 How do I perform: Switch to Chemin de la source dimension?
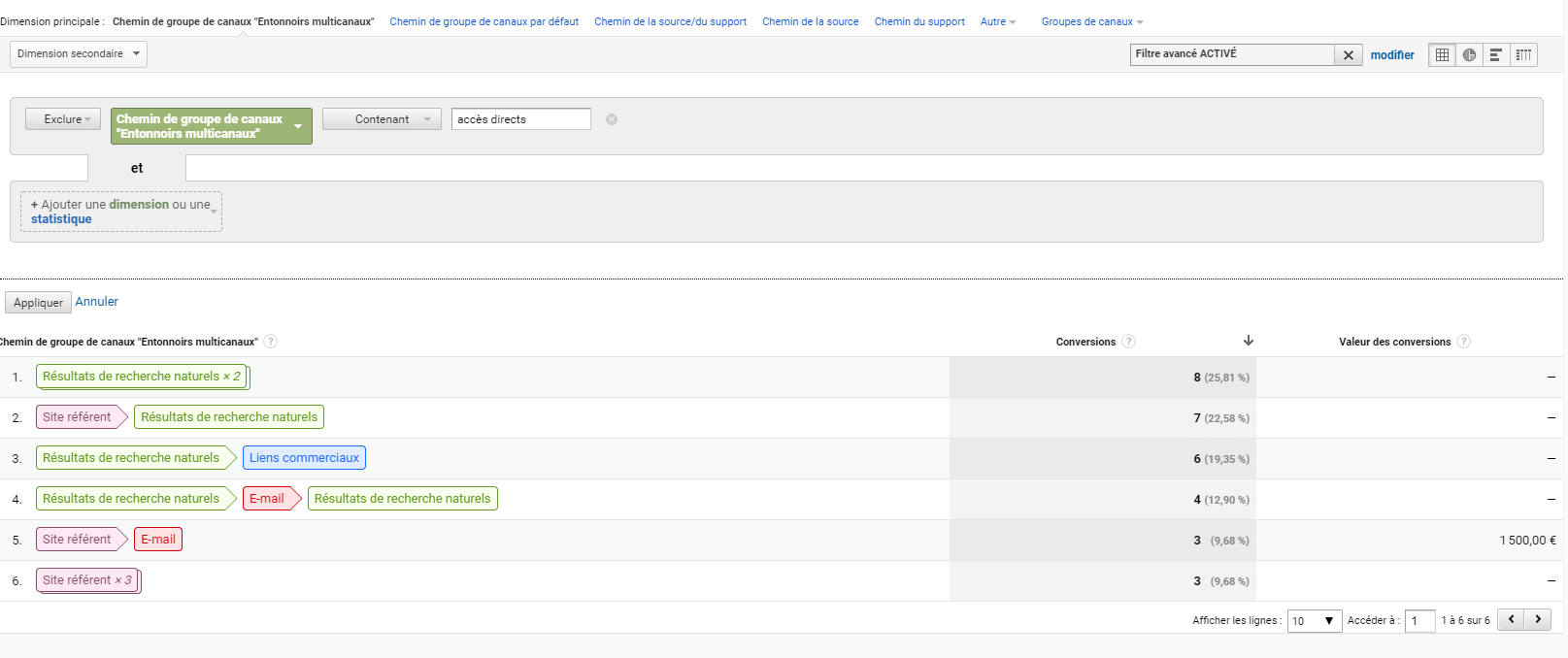click(810, 21)
